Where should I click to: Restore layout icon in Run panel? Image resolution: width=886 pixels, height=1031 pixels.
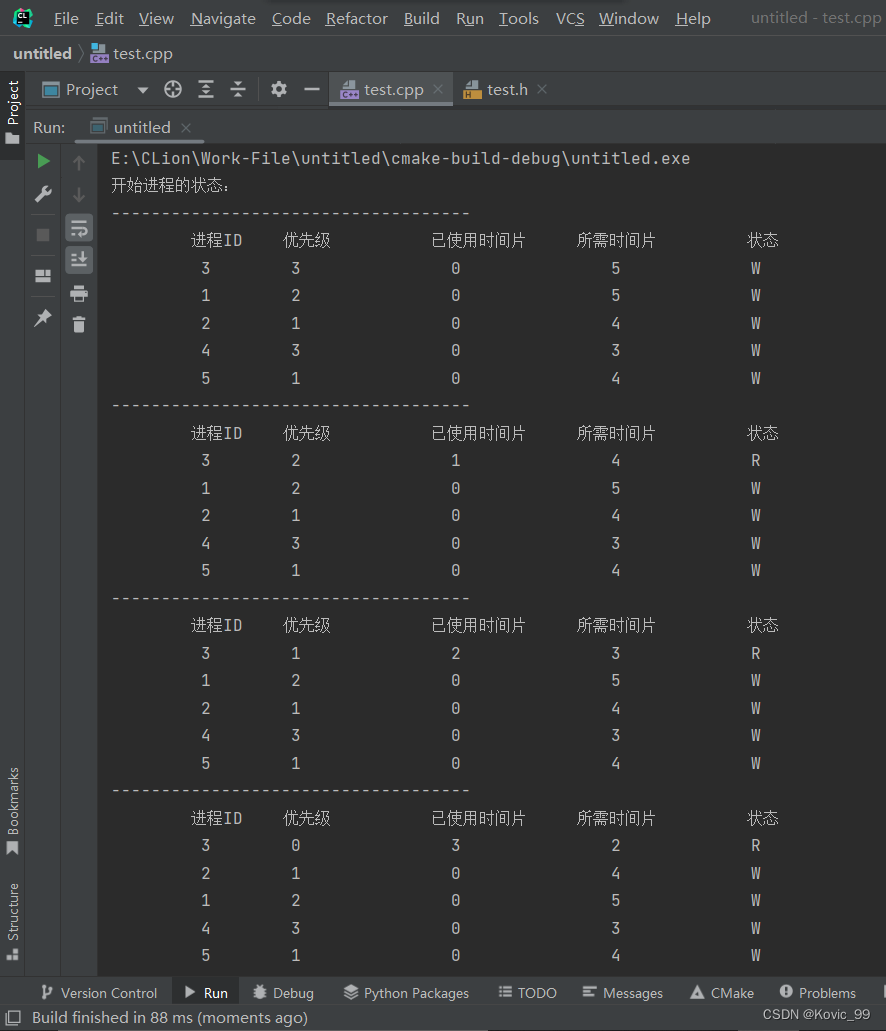43,276
